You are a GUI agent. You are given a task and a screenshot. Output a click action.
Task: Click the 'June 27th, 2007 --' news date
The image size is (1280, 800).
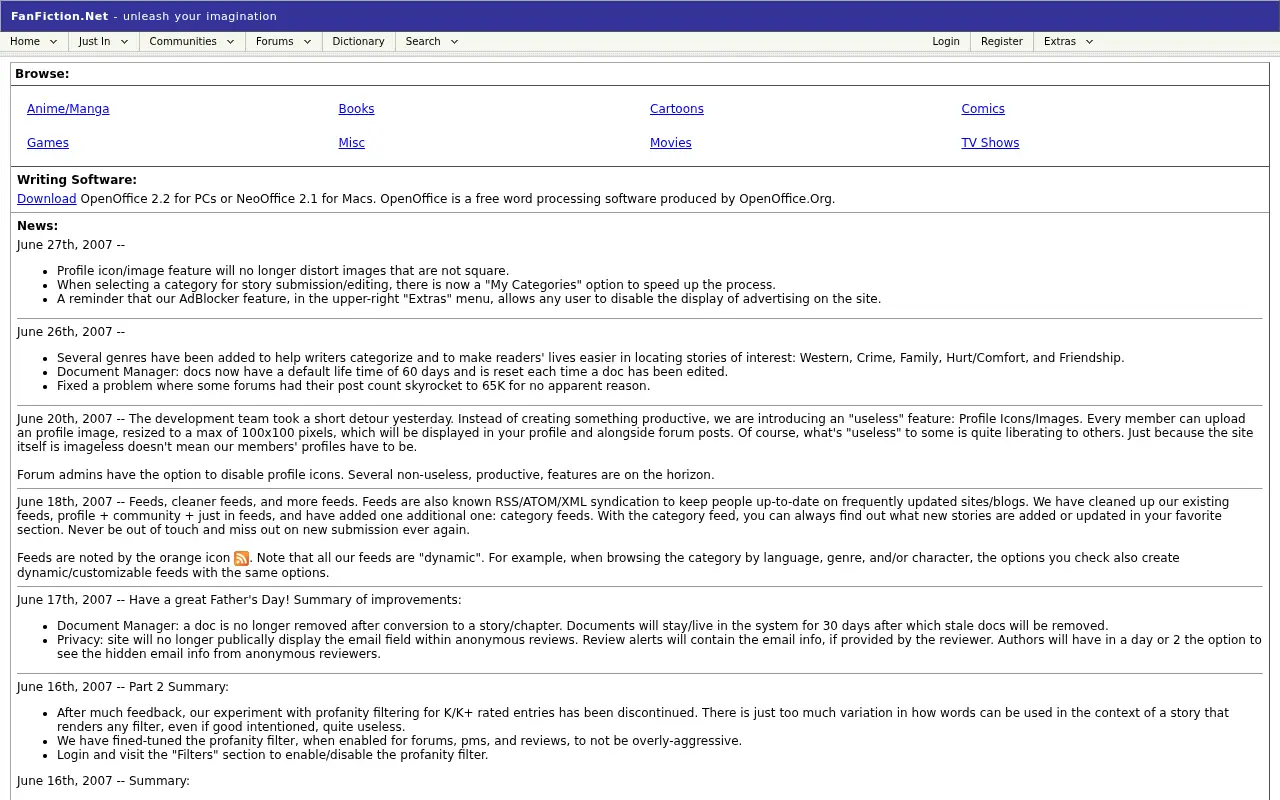[x=71, y=245]
